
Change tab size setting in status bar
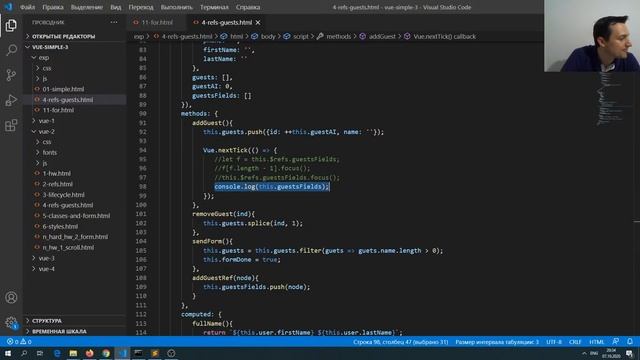497,342
